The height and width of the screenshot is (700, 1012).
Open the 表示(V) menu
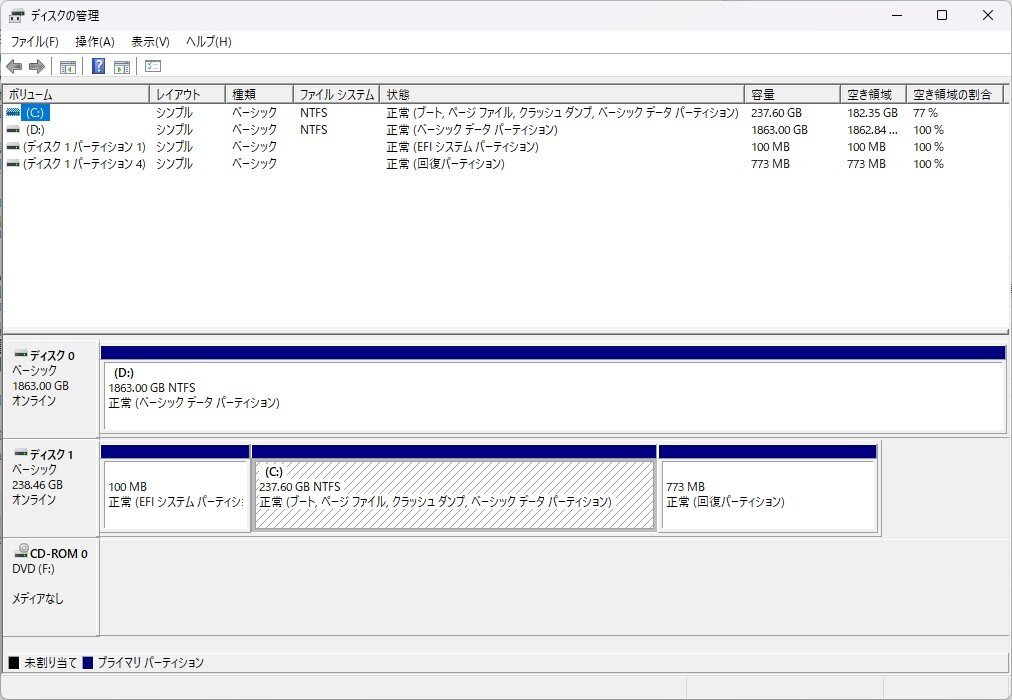150,42
